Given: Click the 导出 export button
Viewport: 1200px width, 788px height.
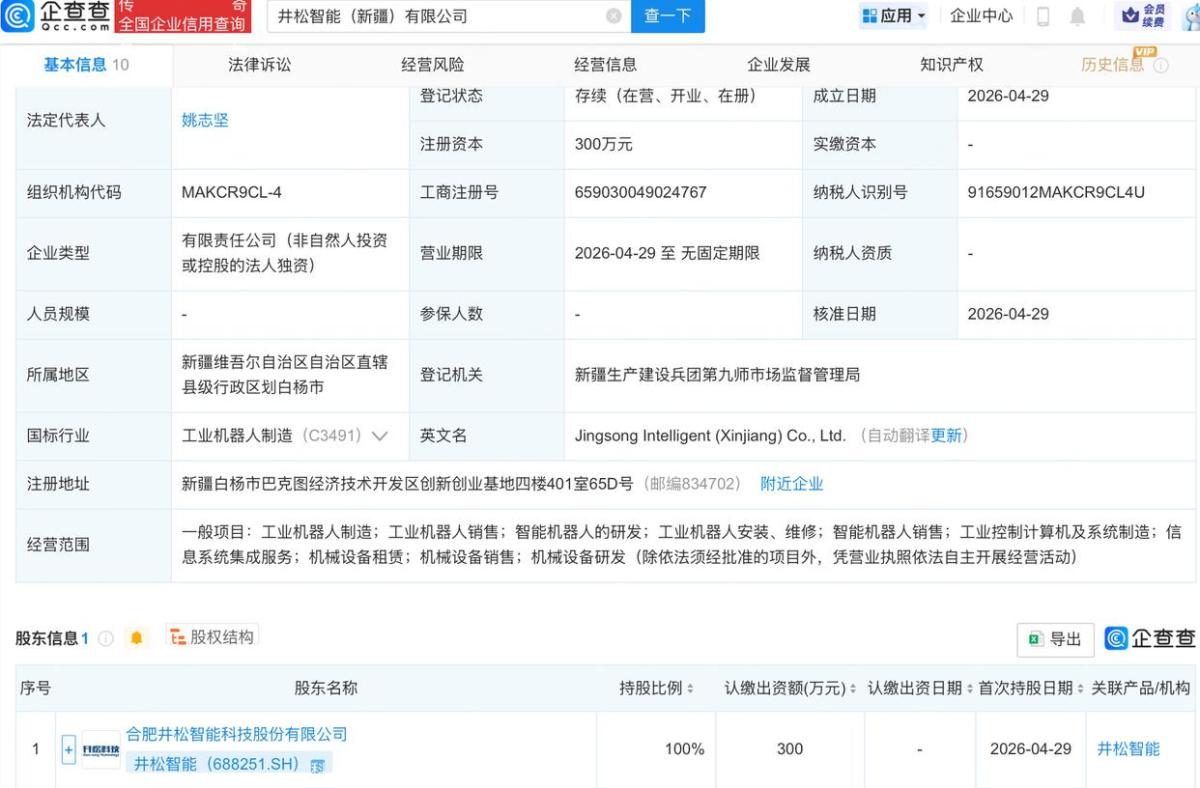Looking at the screenshot, I should click(x=1056, y=639).
